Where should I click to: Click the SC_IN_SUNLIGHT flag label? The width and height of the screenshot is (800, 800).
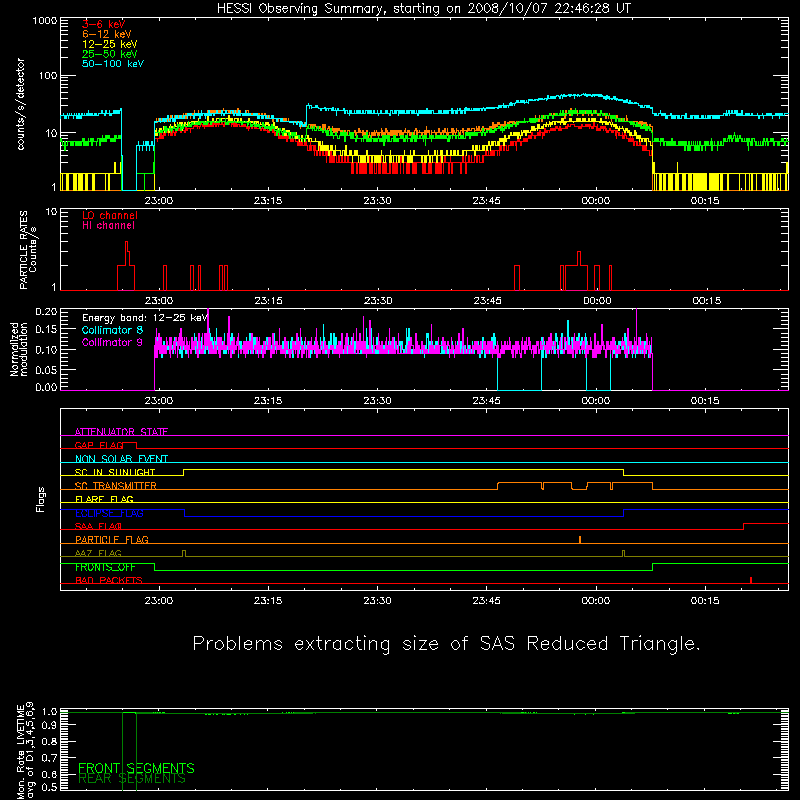click(x=115, y=472)
